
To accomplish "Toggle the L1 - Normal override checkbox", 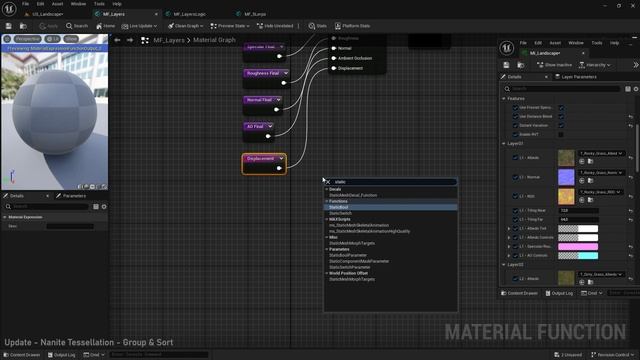I will 515,178.
